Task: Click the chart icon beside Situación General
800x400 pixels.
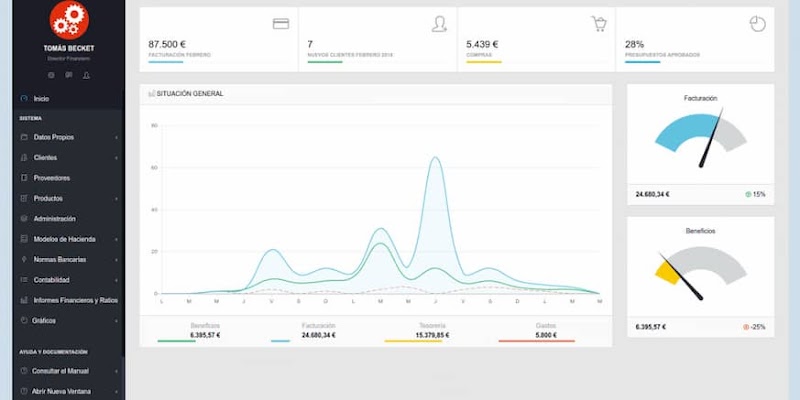Action: (151, 93)
